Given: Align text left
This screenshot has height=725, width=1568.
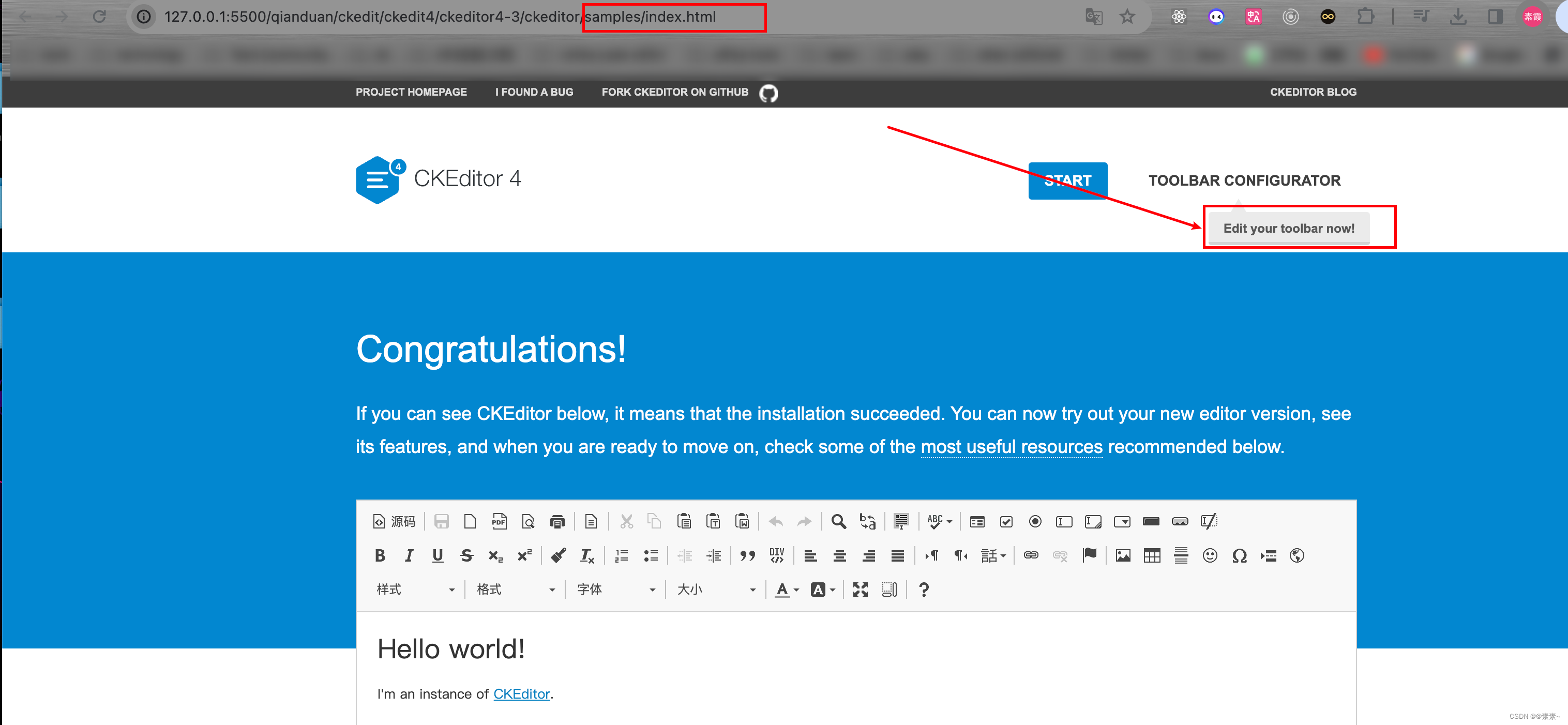Looking at the screenshot, I should (810, 556).
